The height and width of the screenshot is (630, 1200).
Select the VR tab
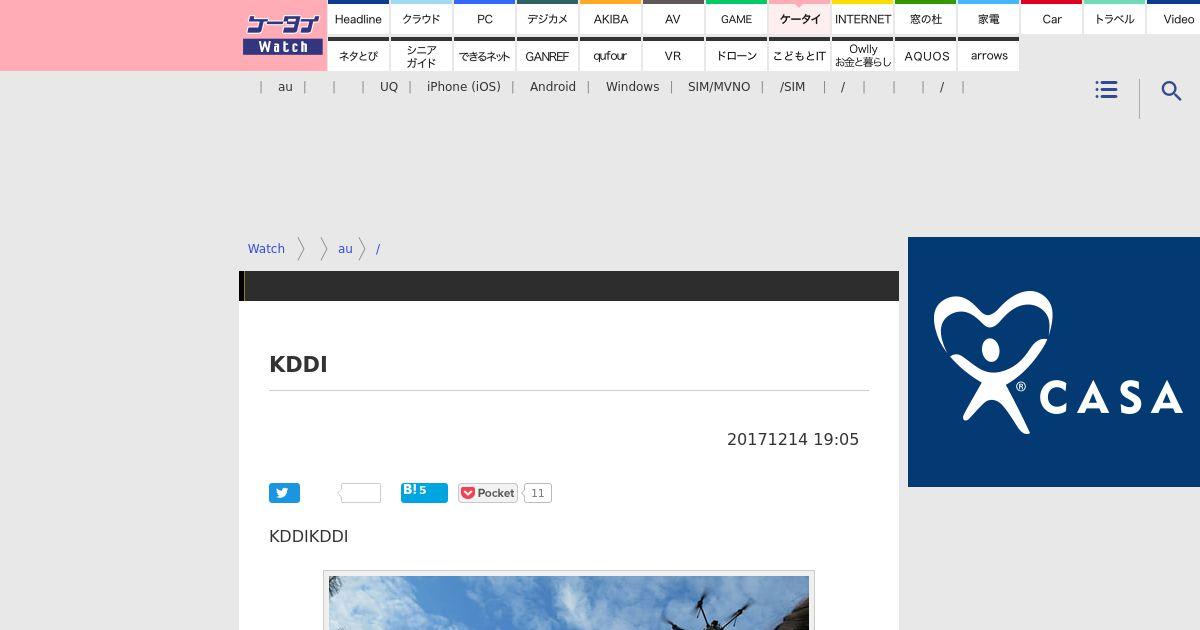673,55
